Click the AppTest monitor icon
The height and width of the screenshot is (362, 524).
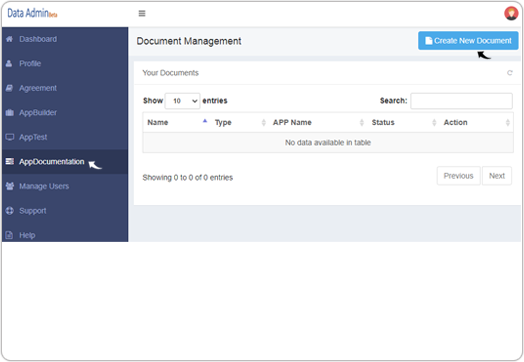click(x=10, y=137)
